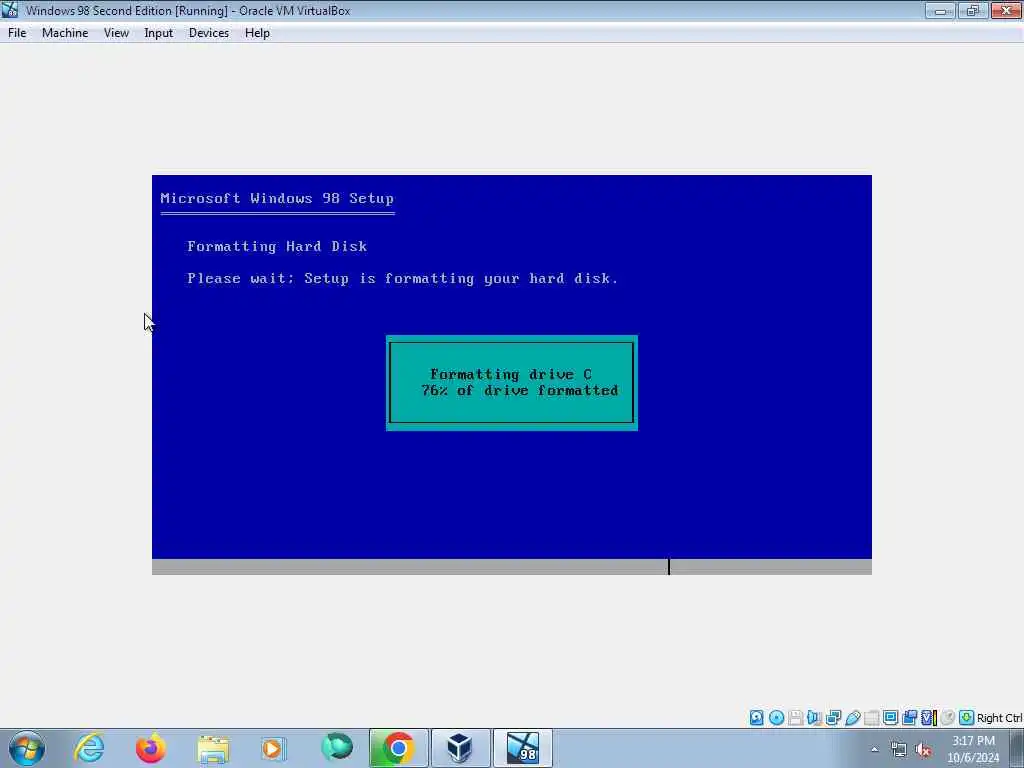Screen dimensions: 1024x768
Task: Click the 'Microsoft Windows 98 Setup' heading
Action: pyautogui.click(x=277, y=199)
